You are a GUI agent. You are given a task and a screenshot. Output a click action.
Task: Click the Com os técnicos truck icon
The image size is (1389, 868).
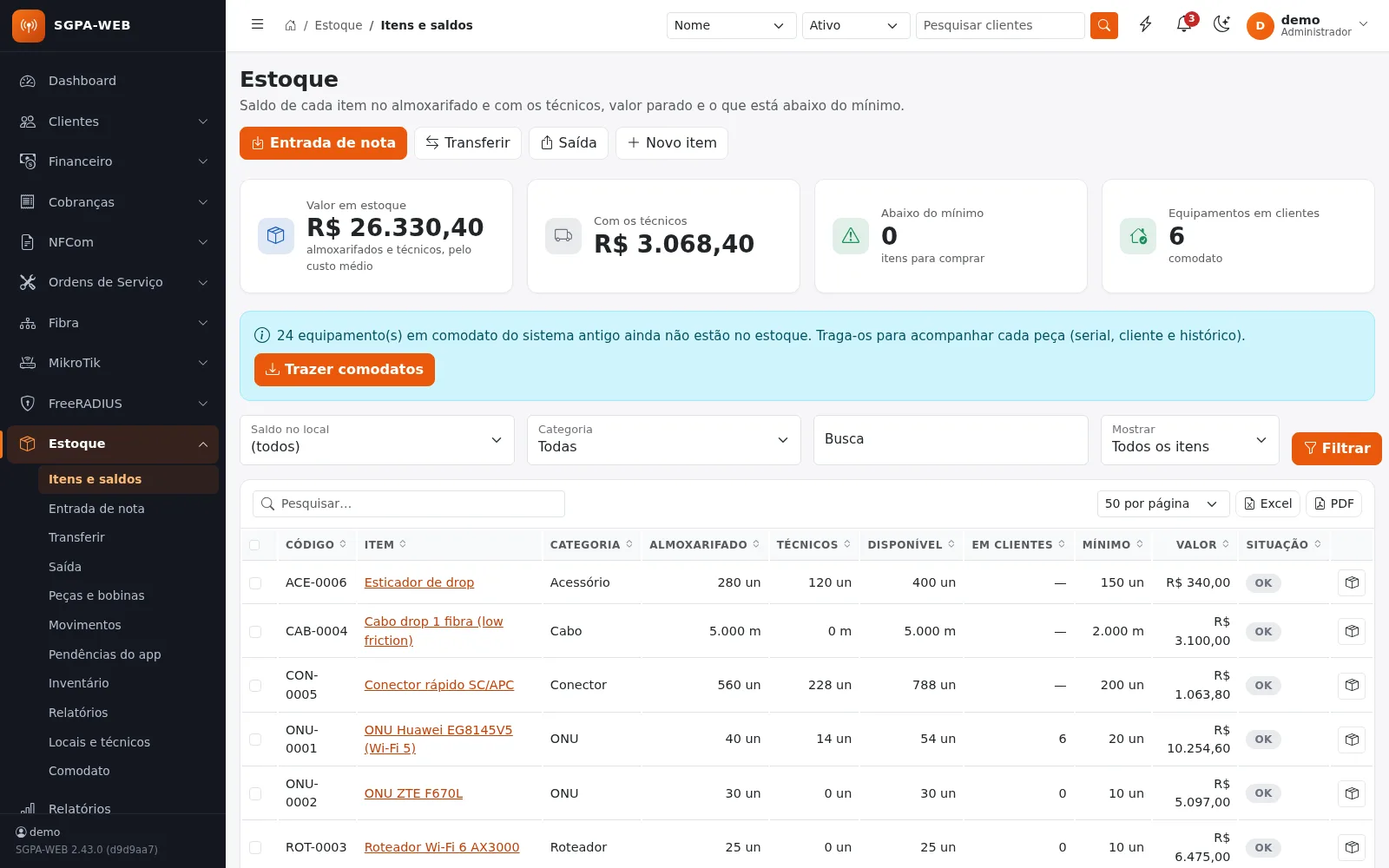[x=563, y=236]
